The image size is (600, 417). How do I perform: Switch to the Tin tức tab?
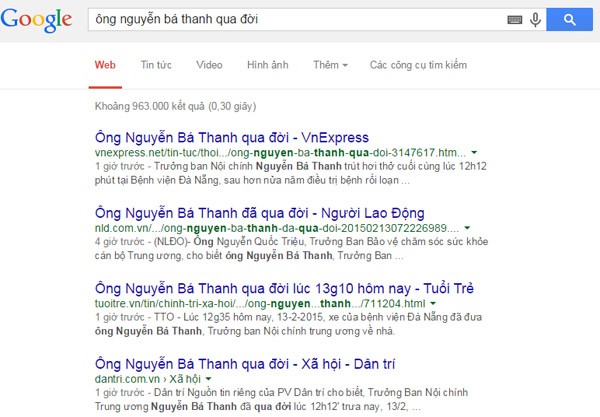156,65
